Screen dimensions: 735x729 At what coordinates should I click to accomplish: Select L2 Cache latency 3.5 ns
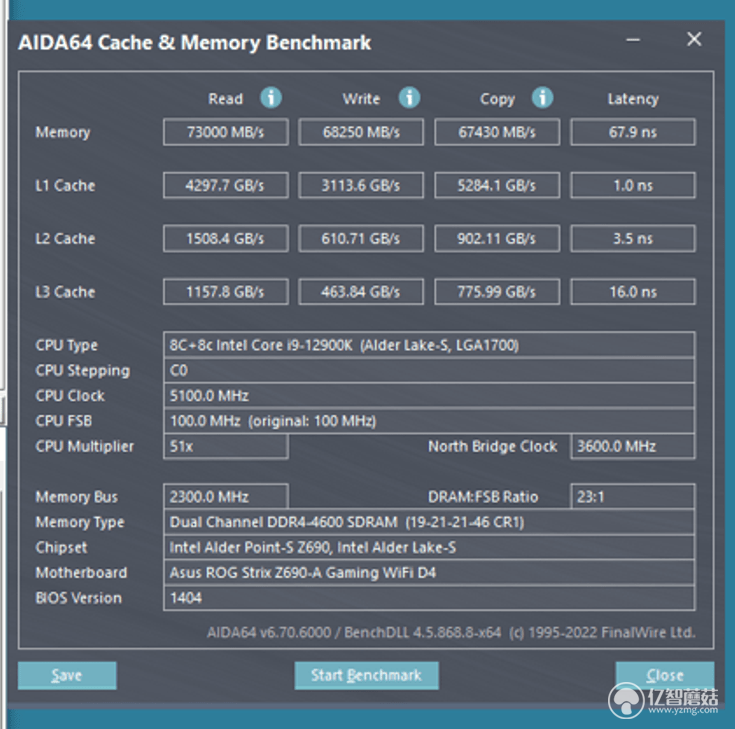tap(633, 239)
